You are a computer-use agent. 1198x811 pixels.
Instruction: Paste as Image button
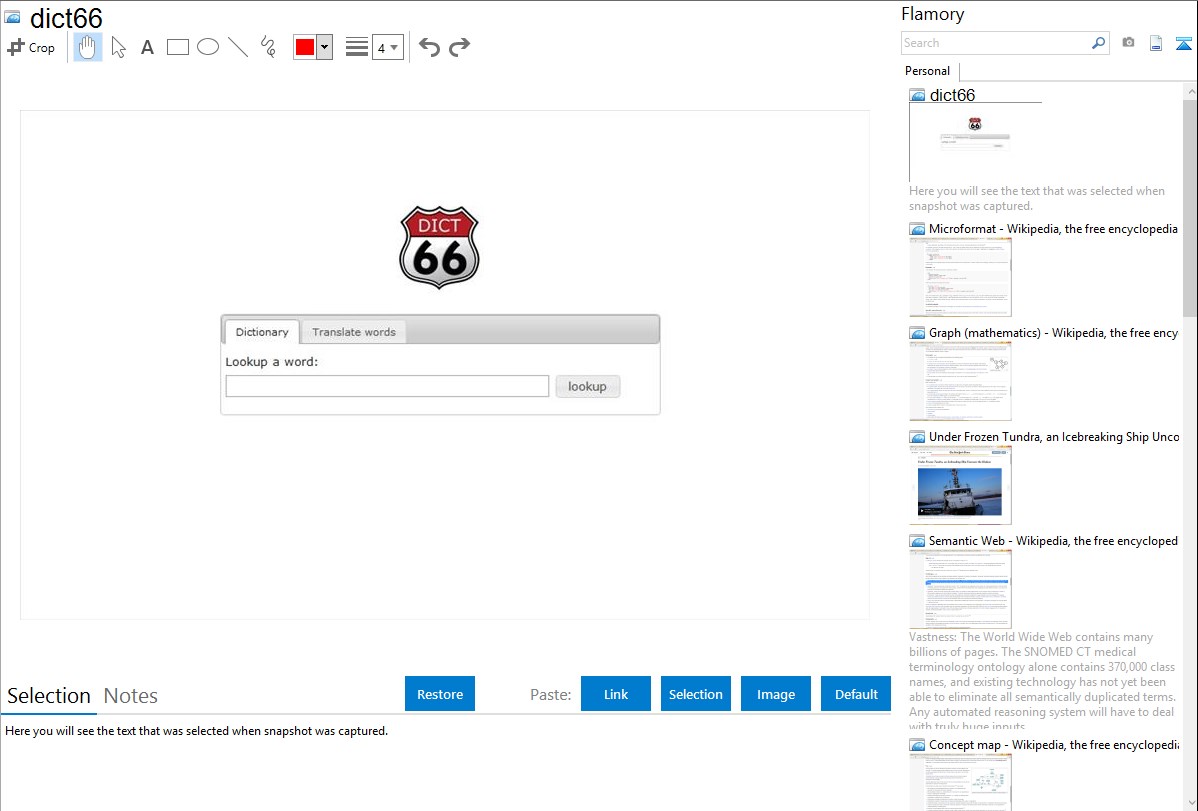pos(776,694)
